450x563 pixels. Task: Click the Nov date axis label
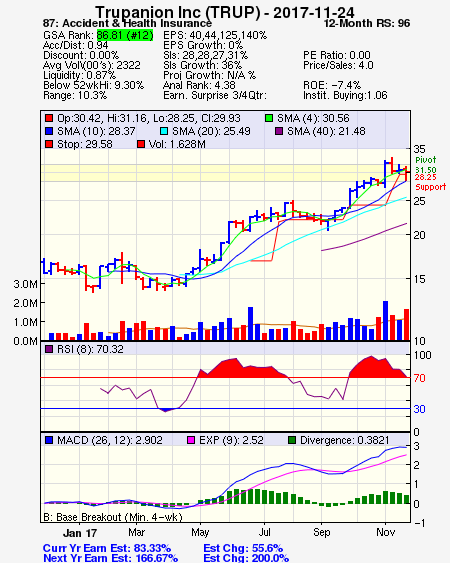coord(385,532)
